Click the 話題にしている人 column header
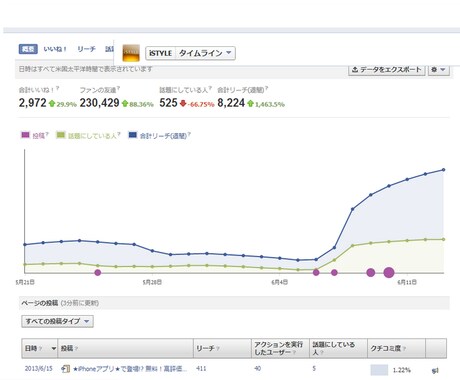The image size is (460, 380). point(338,348)
